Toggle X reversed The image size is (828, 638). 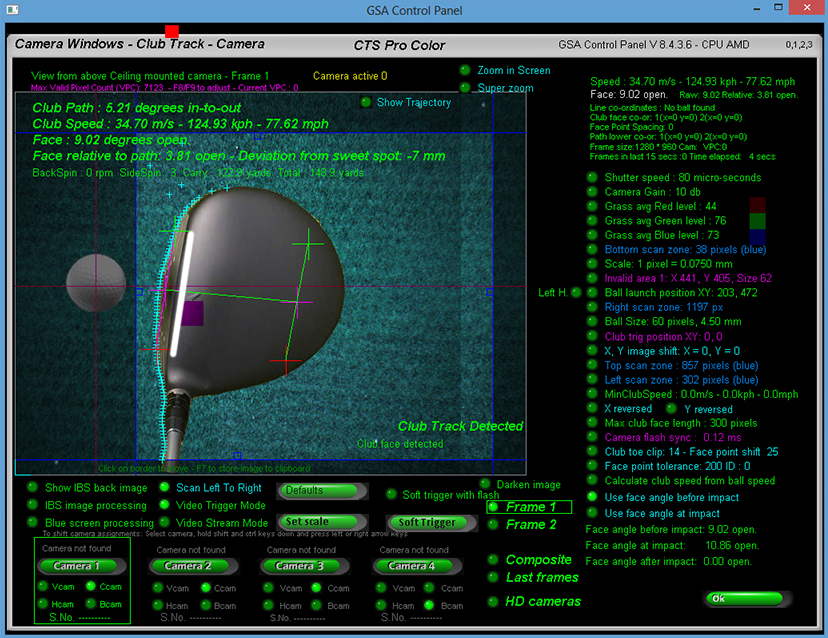tap(592, 408)
